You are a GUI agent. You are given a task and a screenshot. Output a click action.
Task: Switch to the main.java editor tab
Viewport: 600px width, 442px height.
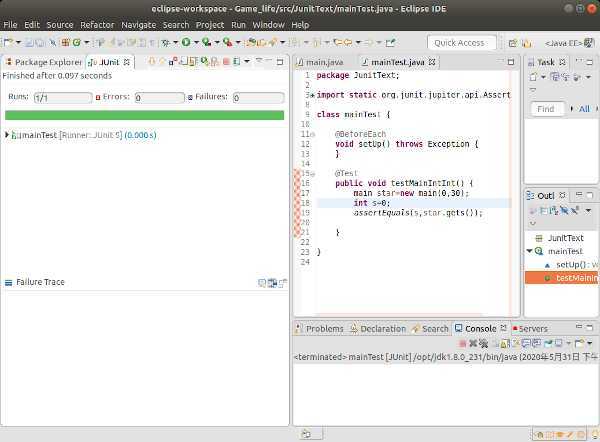tap(323, 62)
